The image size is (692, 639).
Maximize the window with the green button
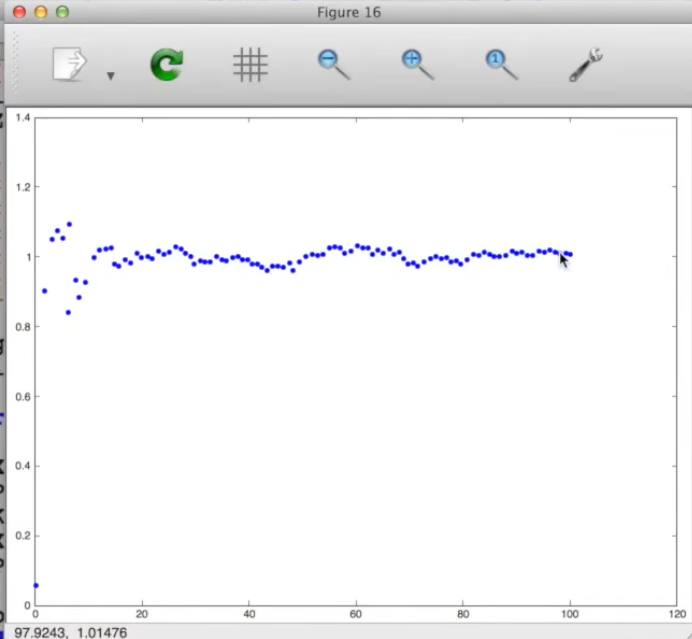point(63,12)
